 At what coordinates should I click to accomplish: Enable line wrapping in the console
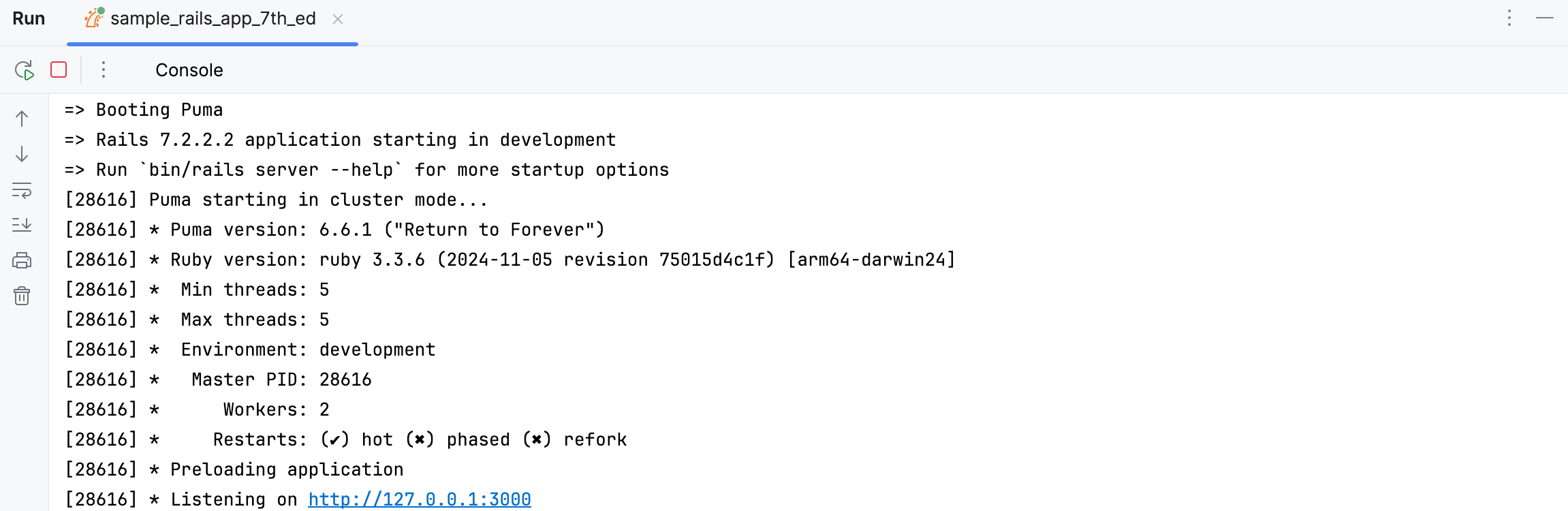(22, 191)
